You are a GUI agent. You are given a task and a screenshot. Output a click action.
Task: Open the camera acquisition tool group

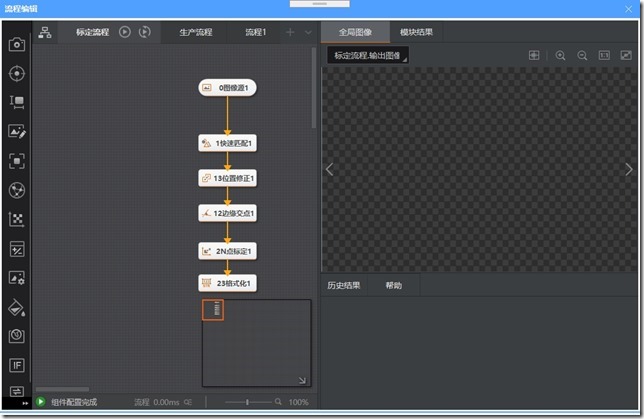[17, 44]
